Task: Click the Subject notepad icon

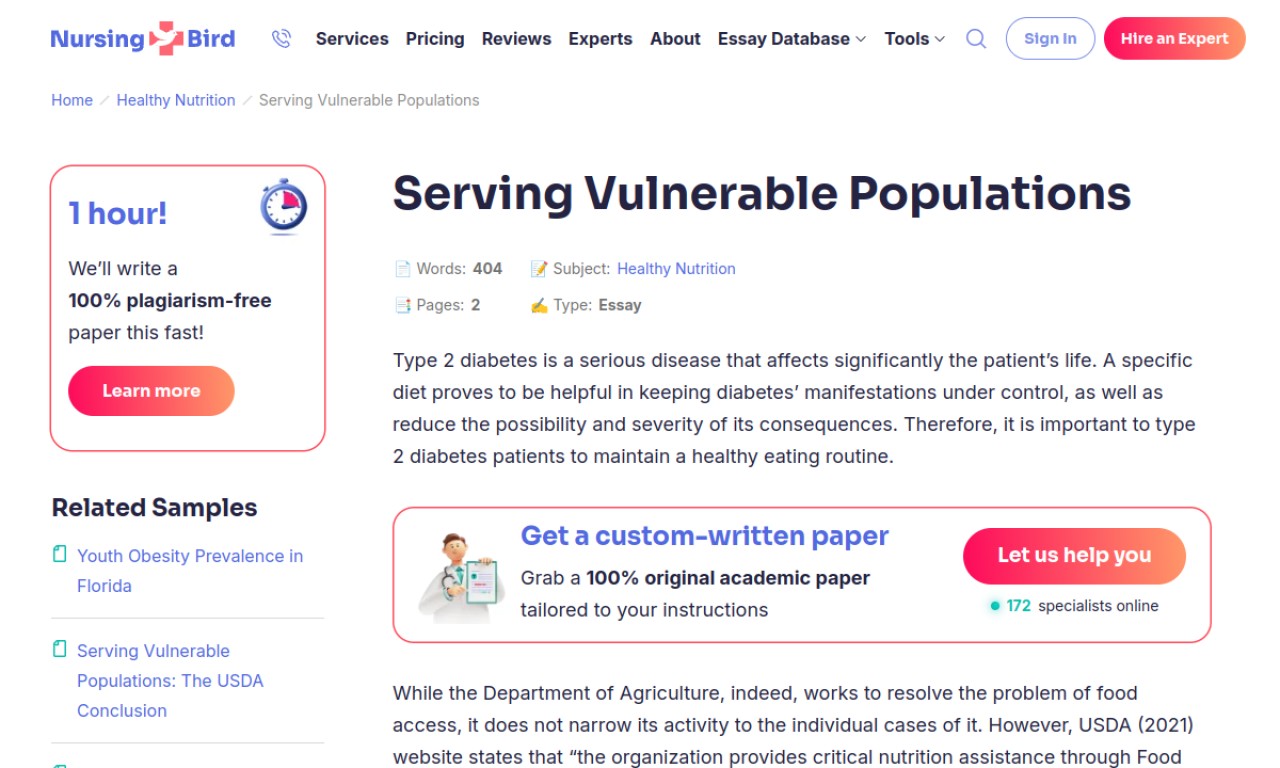Action: coord(539,269)
